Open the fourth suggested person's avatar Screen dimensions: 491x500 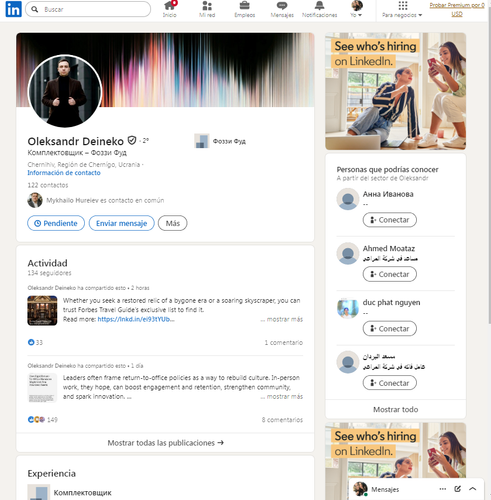point(348,362)
